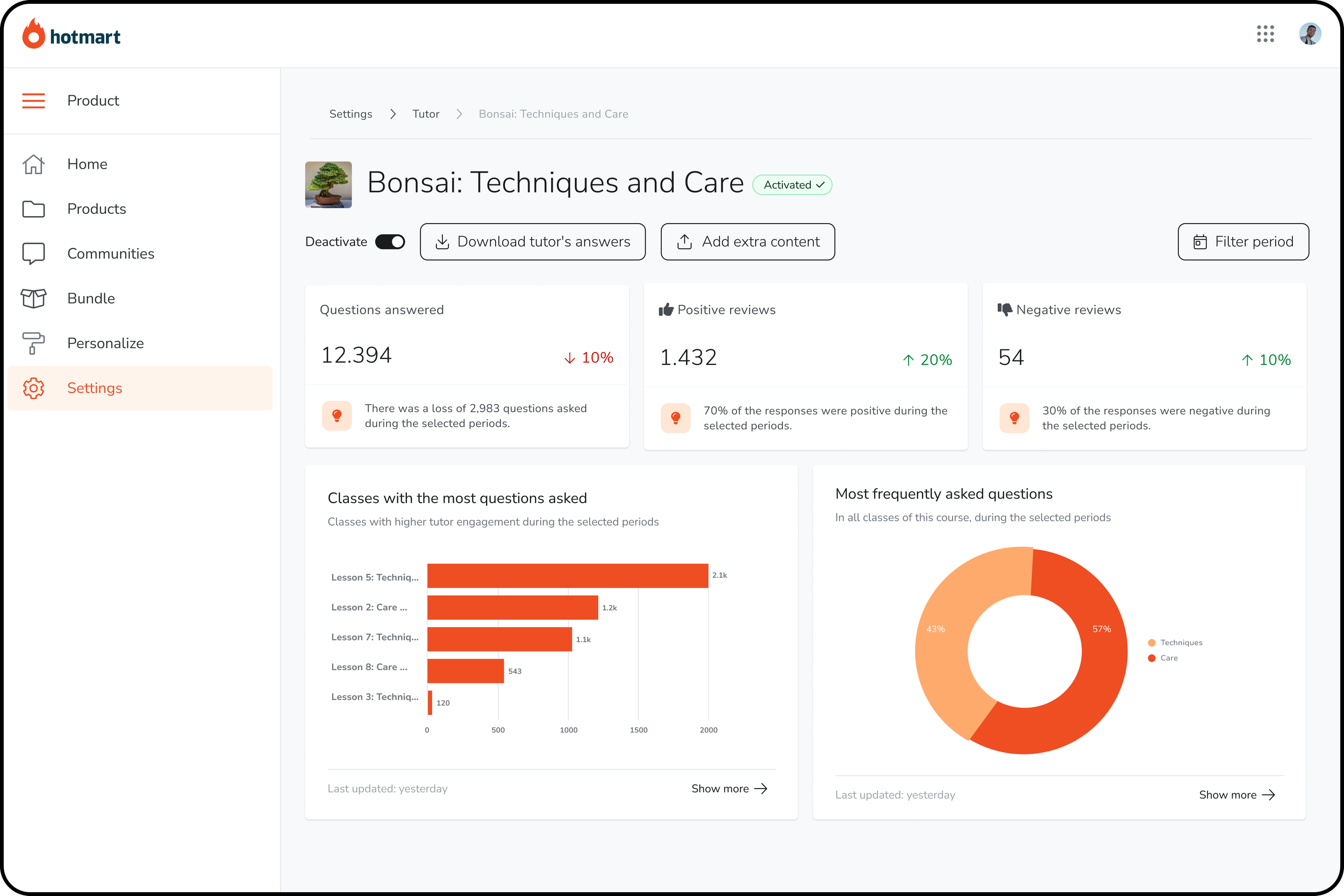The height and width of the screenshot is (896, 1344).
Task: Click the Home house icon in sidebar
Action: 33,164
